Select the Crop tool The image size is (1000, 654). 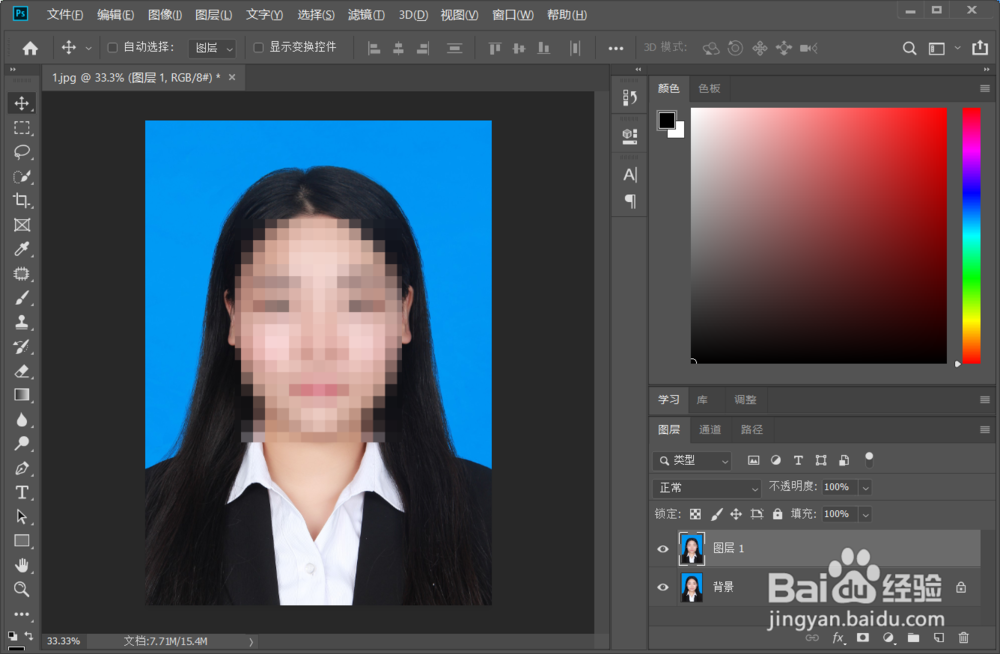(22, 200)
